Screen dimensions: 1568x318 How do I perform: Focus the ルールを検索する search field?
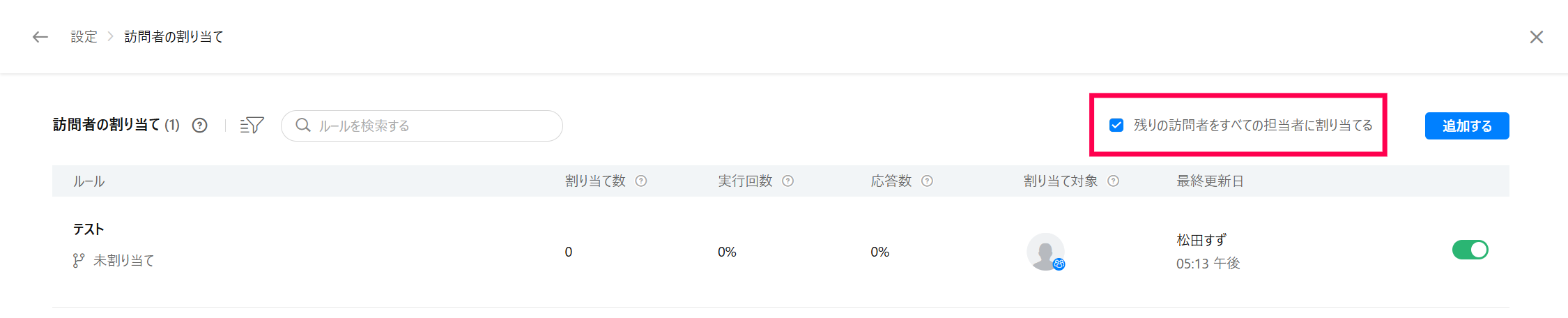[432, 126]
